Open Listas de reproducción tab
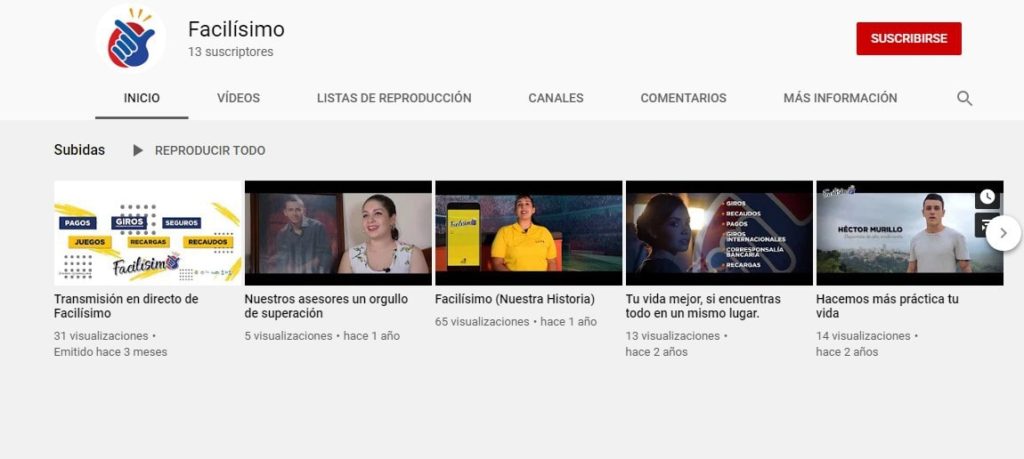Viewport: 1024px width, 459px height. coord(394,98)
